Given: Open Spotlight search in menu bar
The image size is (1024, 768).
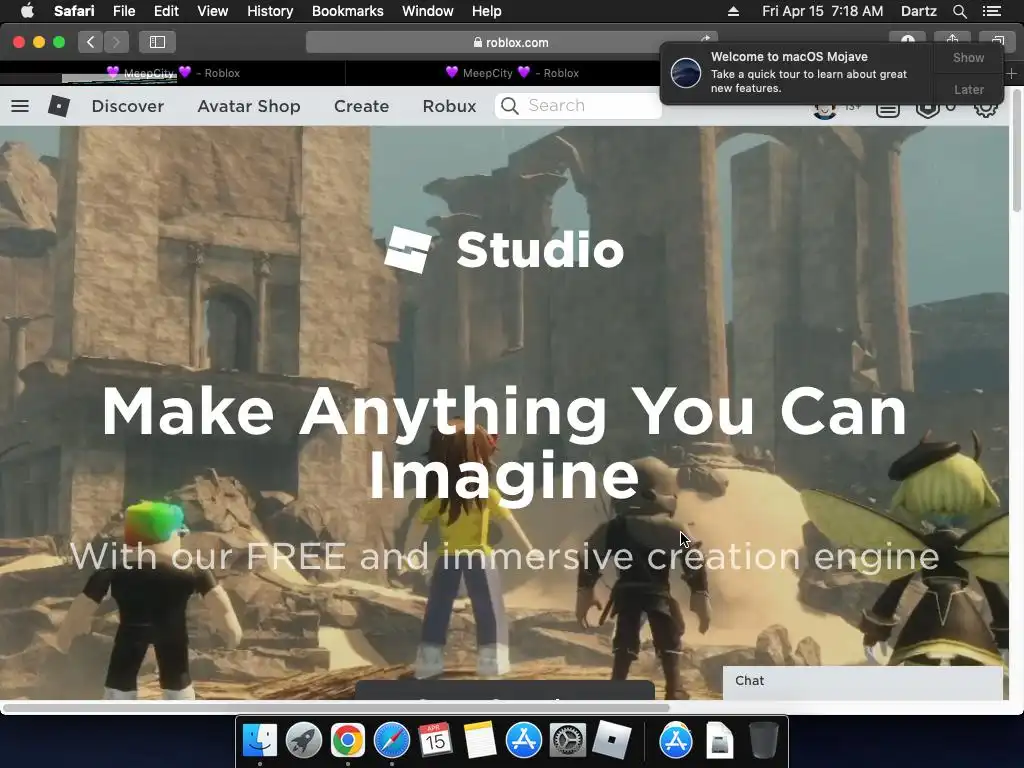Looking at the screenshot, I should click(959, 11).
